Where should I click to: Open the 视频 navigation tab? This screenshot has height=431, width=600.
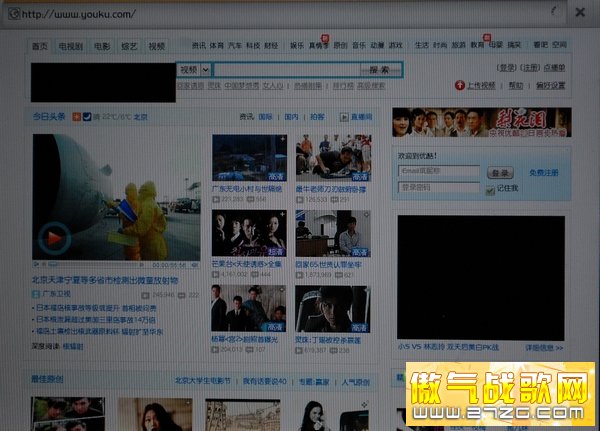tap(157, 46)
